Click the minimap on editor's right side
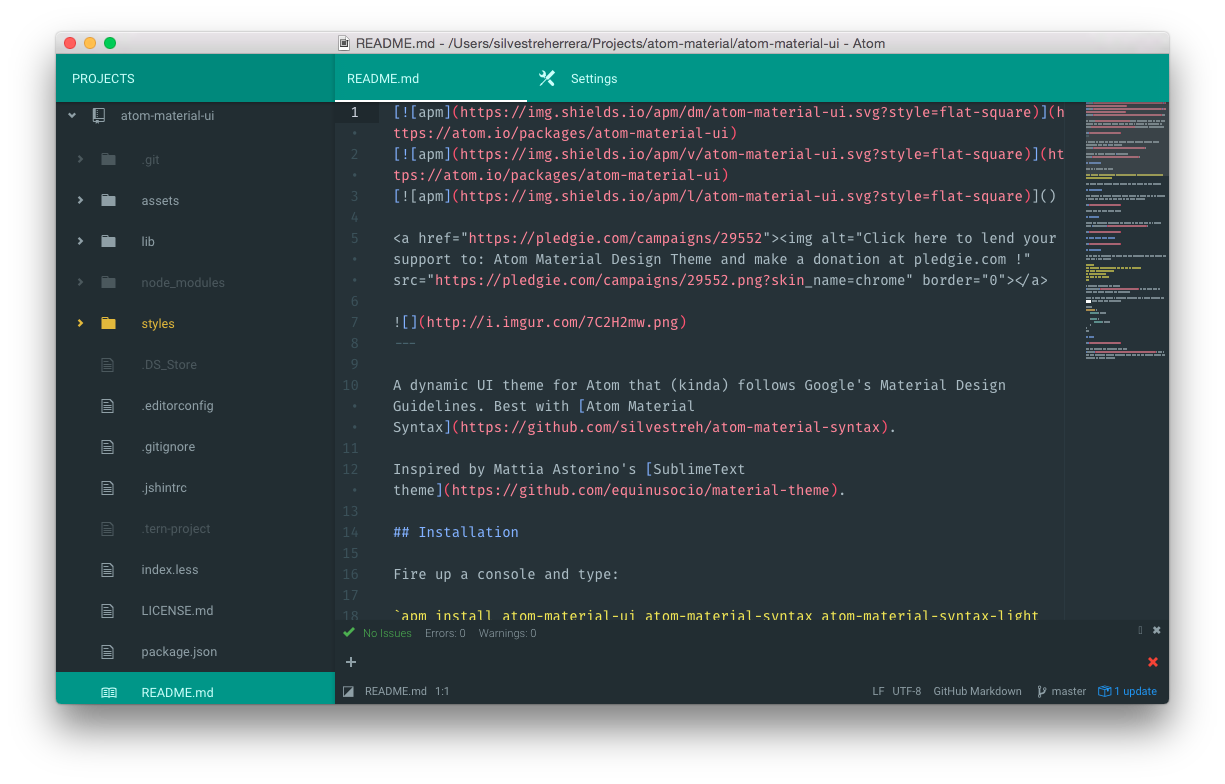This screenshot has width=1225, height=784. click(x=1125, y=230)
